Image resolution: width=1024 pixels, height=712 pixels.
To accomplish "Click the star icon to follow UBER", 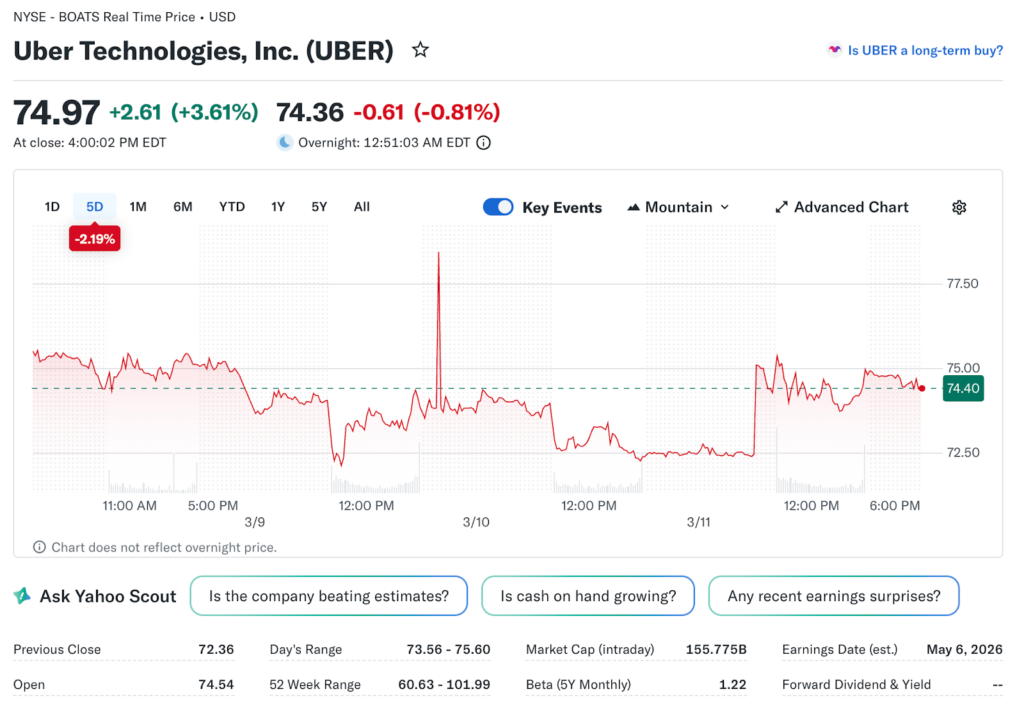I will (421, 50).
